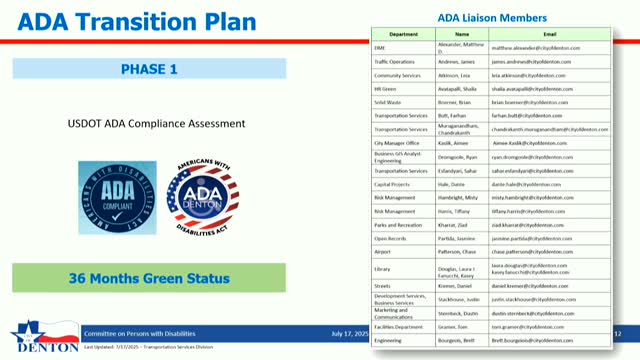The height and width of the screenshot is (360, 640).
Task: Click the slide number 12
Action: click(618, 334)
